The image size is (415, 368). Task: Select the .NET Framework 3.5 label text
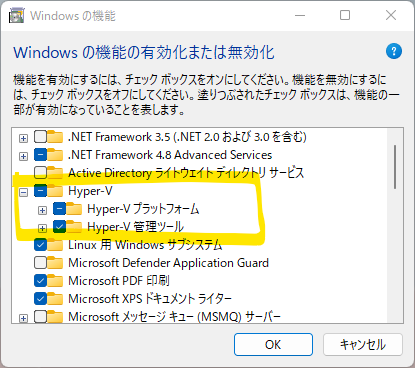pos(187,137)
